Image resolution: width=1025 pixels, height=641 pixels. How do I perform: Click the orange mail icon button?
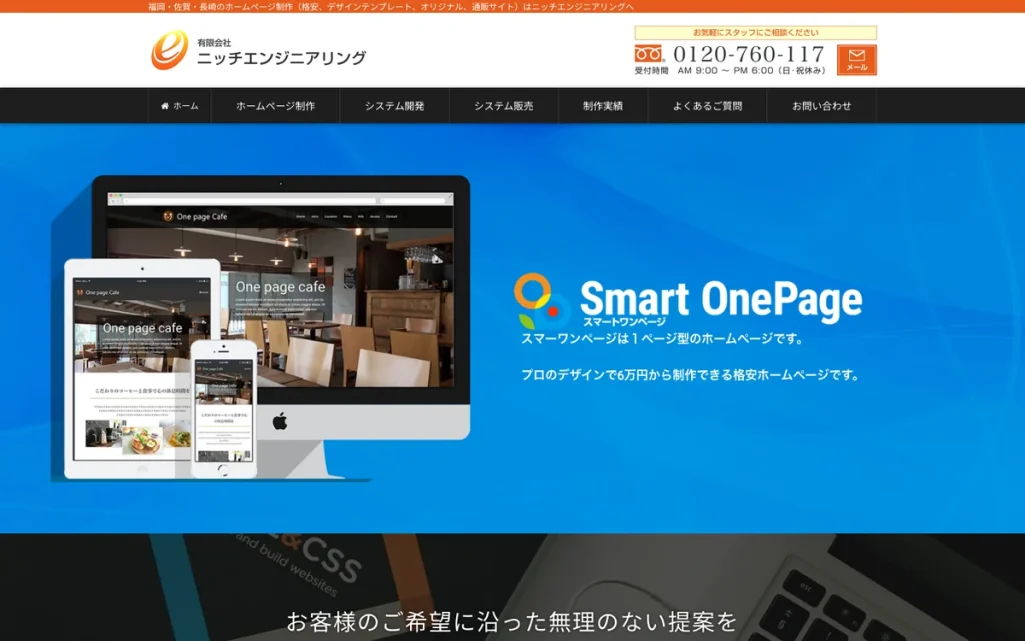[856, 60]
